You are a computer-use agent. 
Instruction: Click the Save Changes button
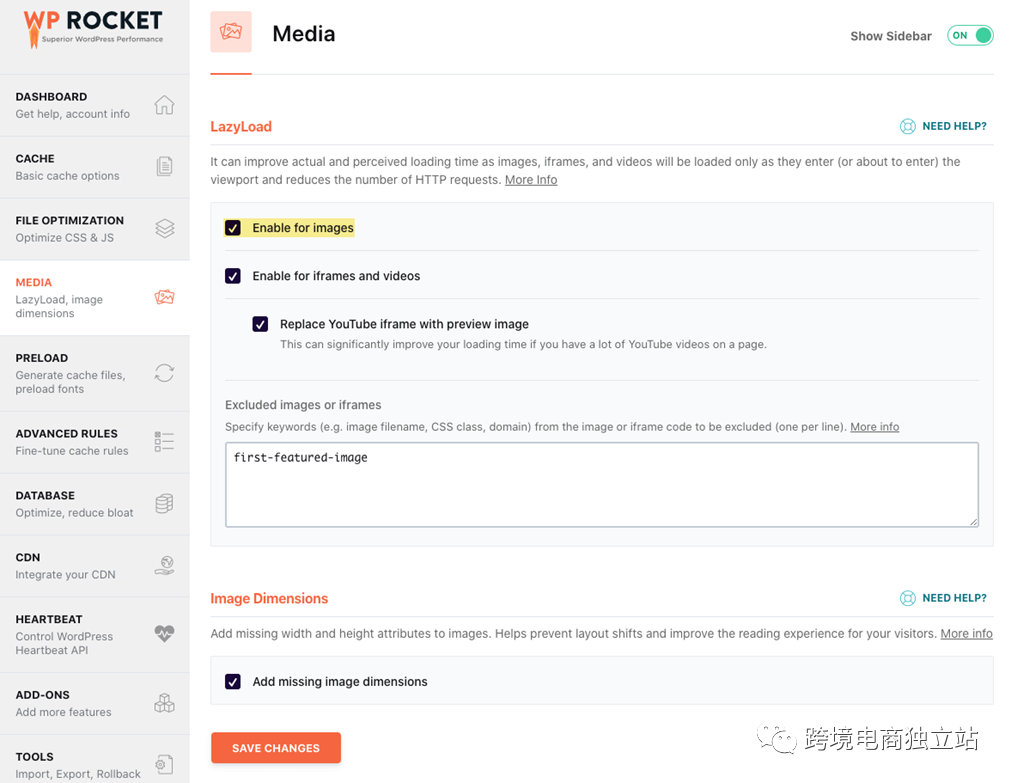pyautogui.click(x=276, y=748)
